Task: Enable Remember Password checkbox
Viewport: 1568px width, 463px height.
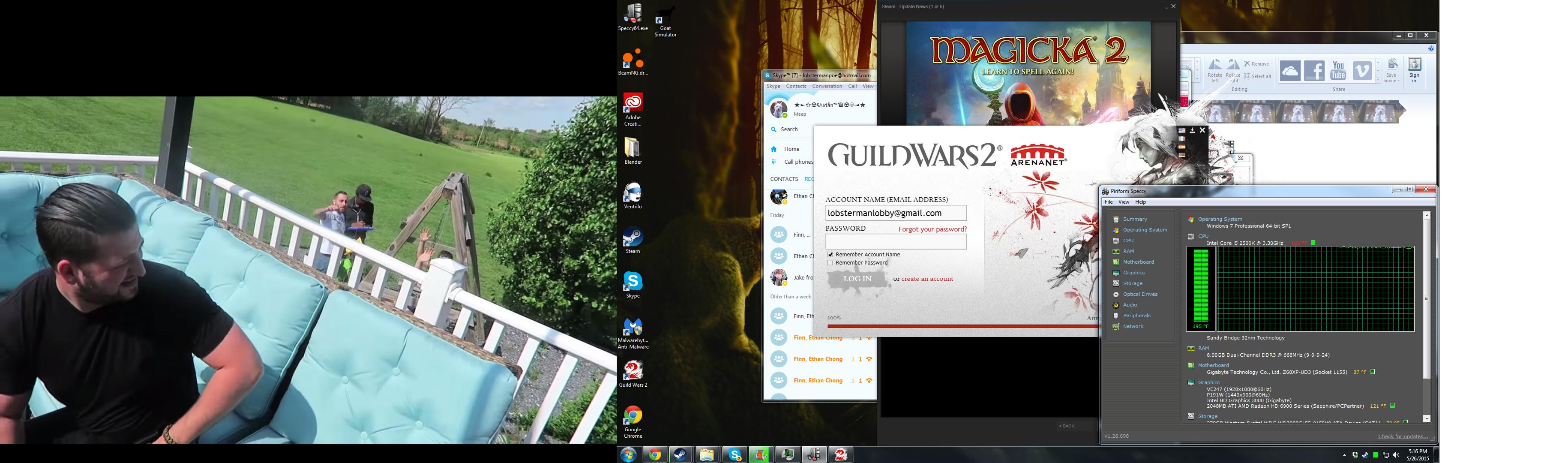Action: coord(830,263)
